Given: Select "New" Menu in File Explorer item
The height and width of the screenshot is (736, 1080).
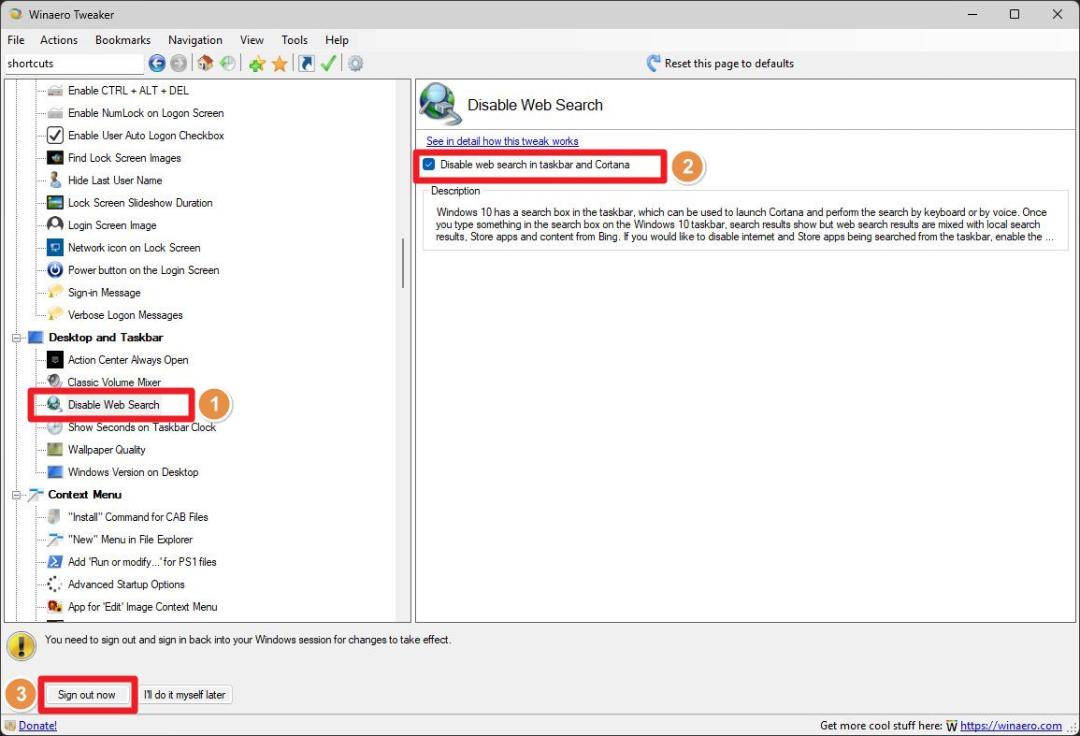Looking at the screenshot, I should [x=130, y=539].
